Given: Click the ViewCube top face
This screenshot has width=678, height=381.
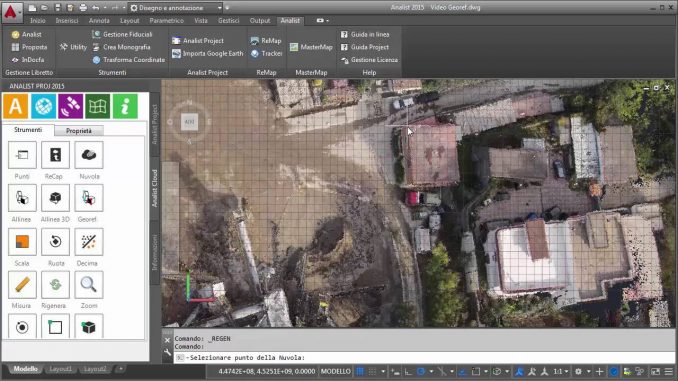Looking at the screenshot, I should [x=189, y=122].
